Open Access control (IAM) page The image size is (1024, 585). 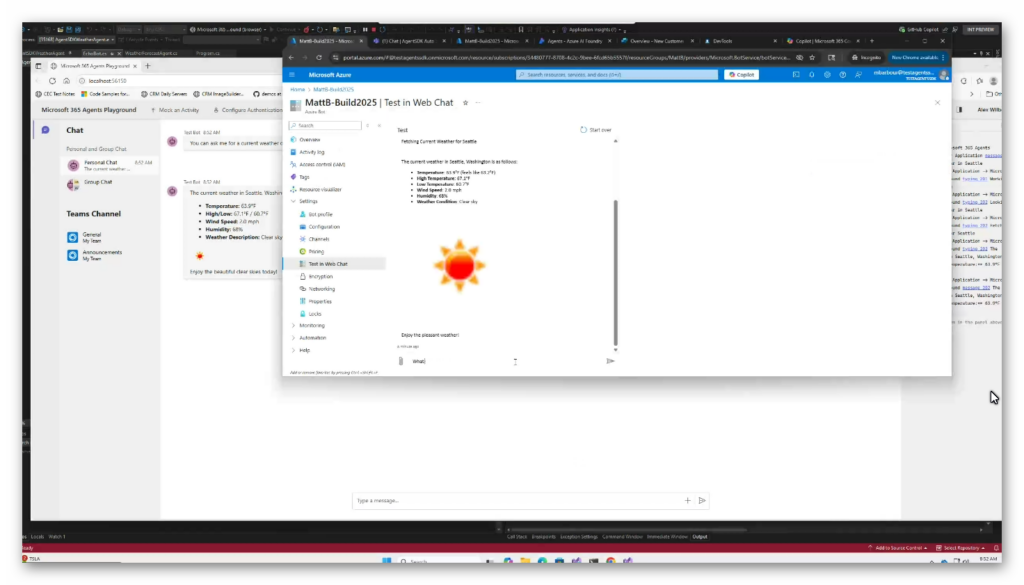click(x=322, y=165)
